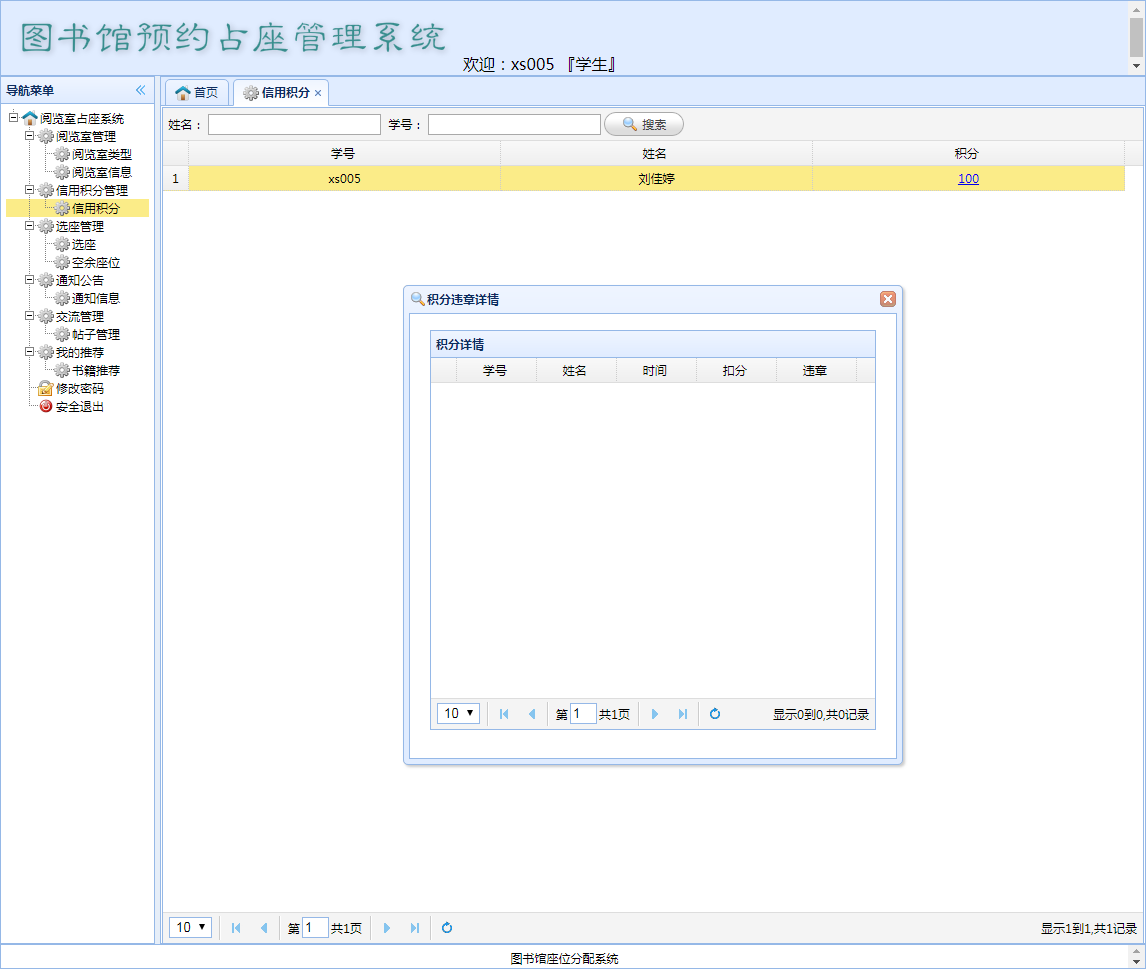Click the gear icon beside 选座管理
Viewport: 1146px width, 969px height.
45,226
